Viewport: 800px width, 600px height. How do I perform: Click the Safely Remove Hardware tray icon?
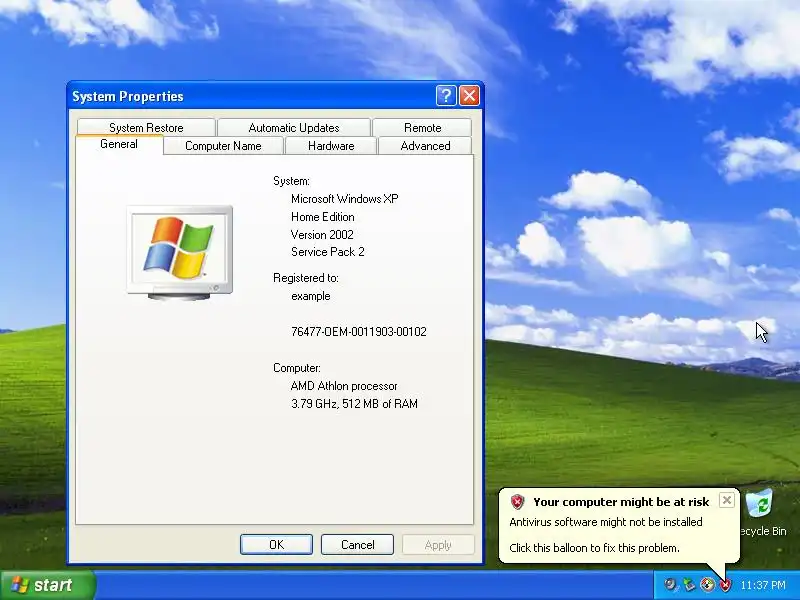point(689,585)
